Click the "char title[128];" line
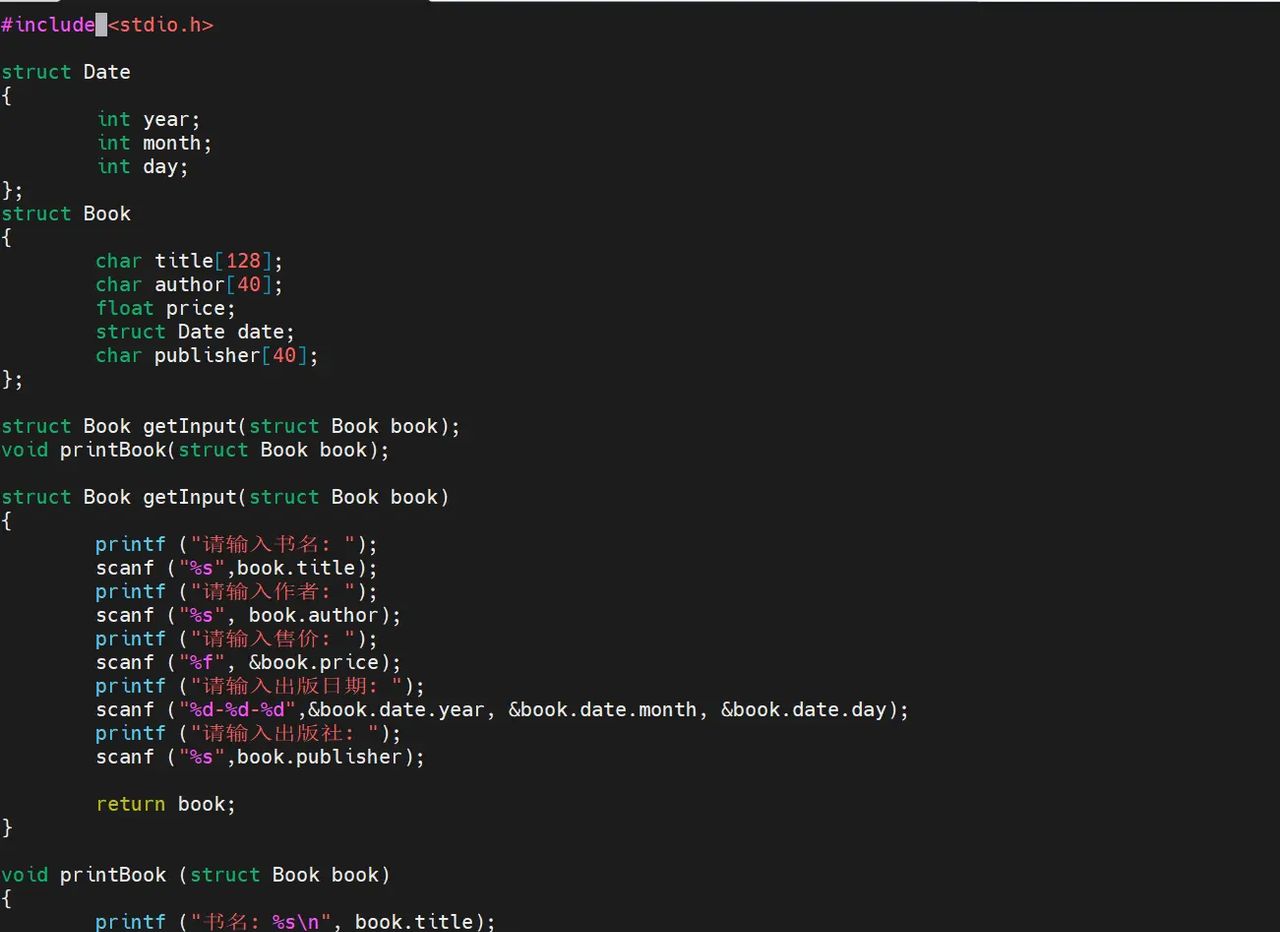This screenshot has height=932, width=1280. click(190, 261)
